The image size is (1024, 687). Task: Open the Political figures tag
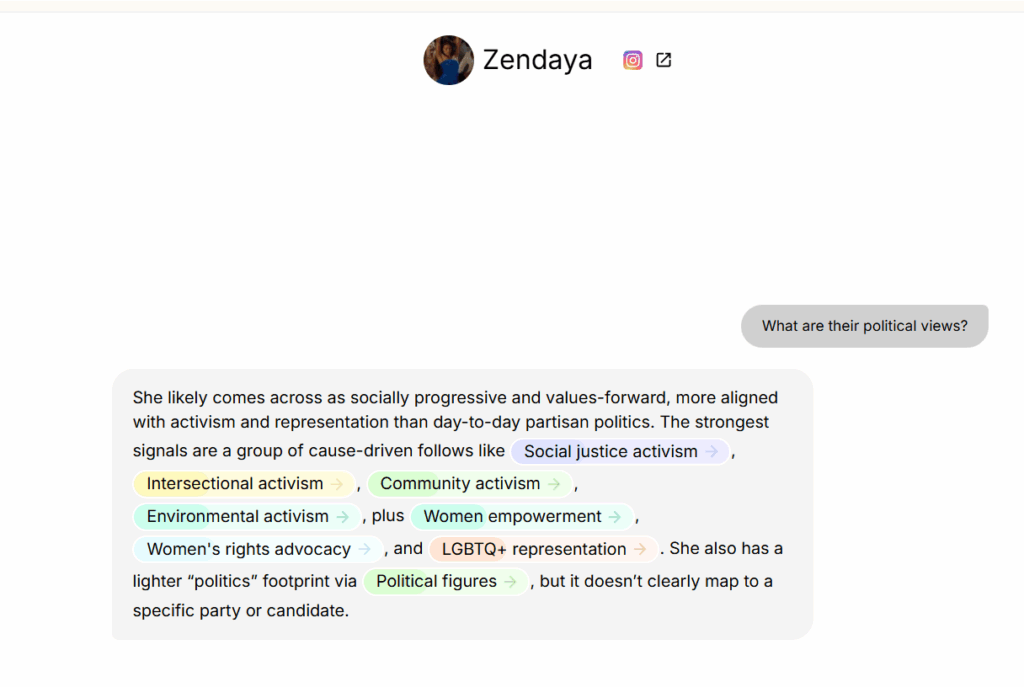coord(445,581)
